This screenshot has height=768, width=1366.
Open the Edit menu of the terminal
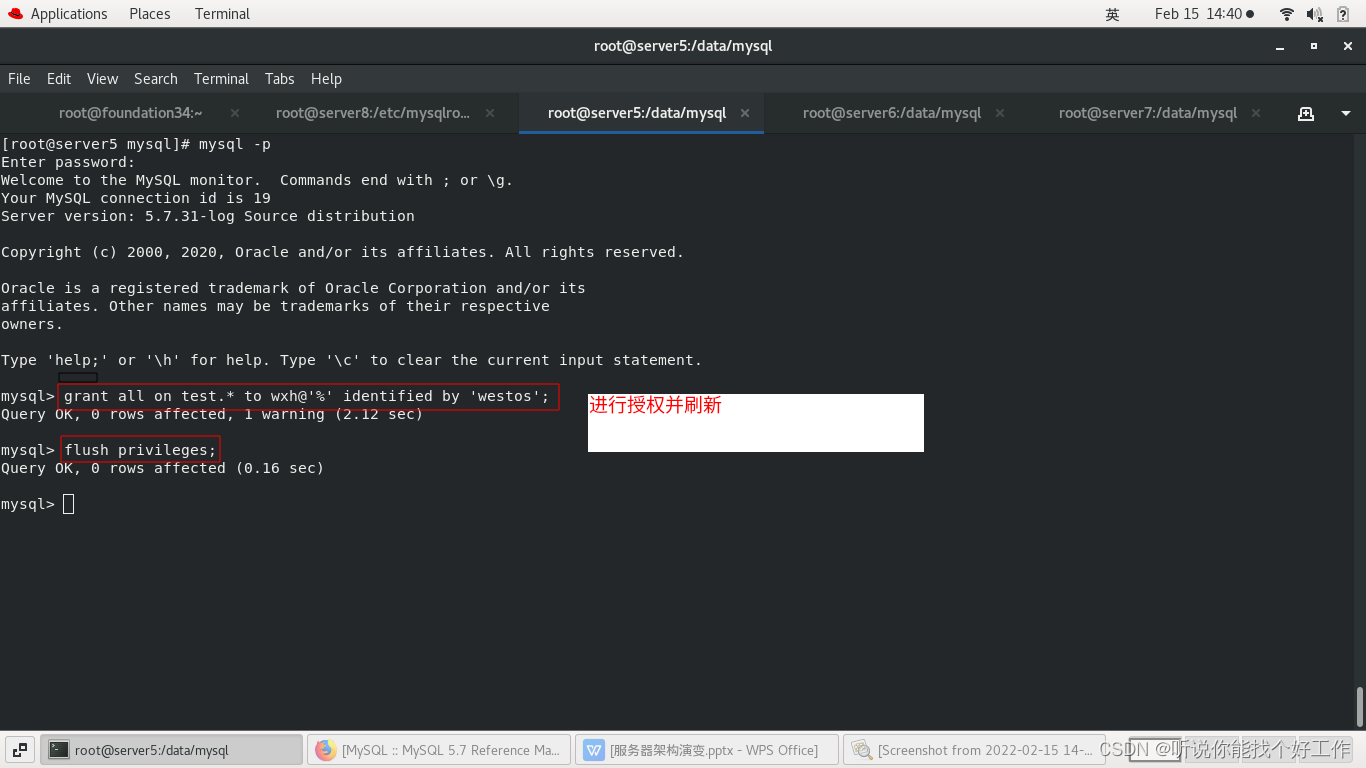59,79
